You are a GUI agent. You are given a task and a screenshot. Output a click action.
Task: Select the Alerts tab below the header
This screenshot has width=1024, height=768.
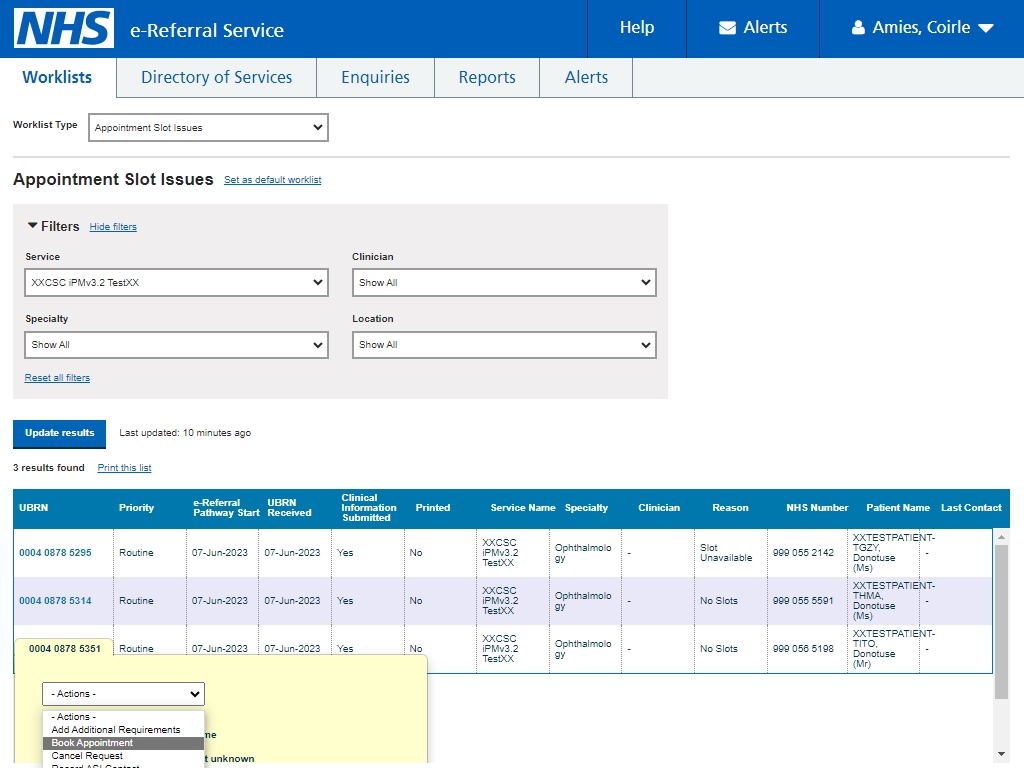coord(586,77)
